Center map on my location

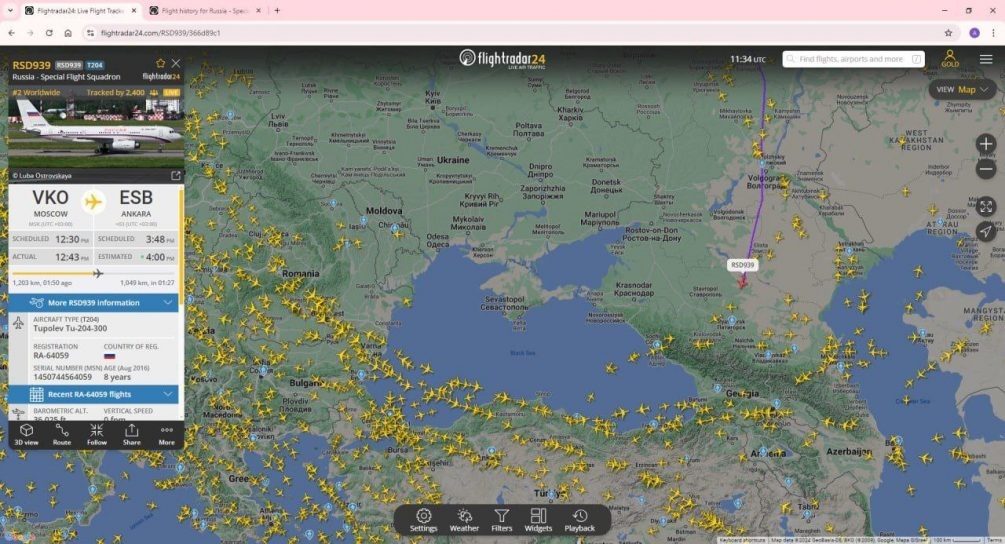coord(986,231)
